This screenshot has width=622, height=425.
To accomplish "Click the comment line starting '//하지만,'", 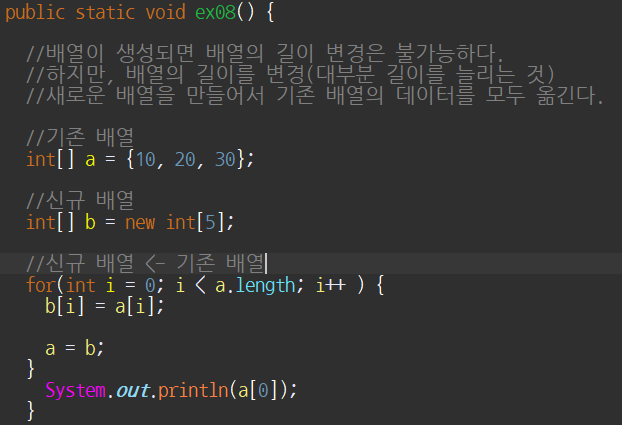I will 290,74.
